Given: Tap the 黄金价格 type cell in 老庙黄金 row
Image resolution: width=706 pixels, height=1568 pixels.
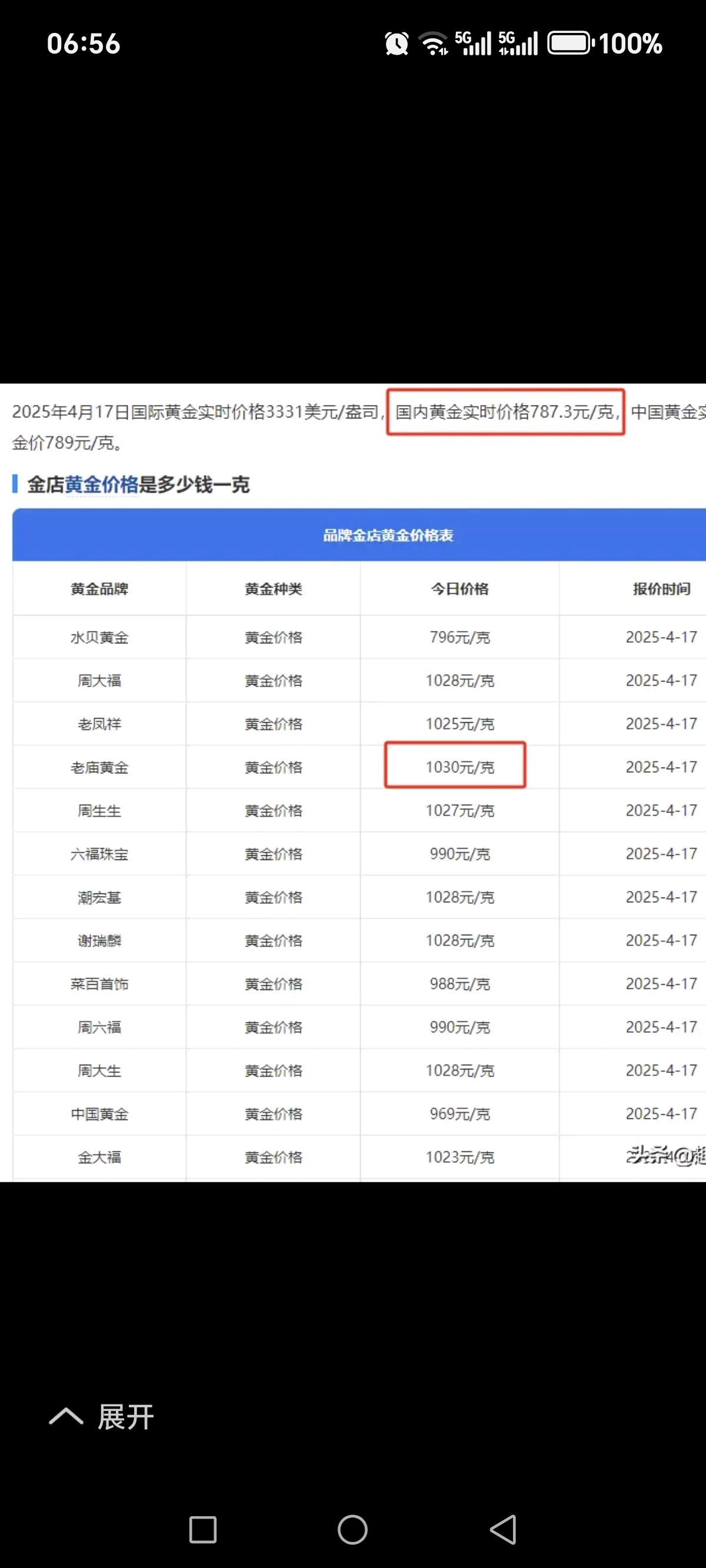Looking at the screenshot, I should (273, 768).
